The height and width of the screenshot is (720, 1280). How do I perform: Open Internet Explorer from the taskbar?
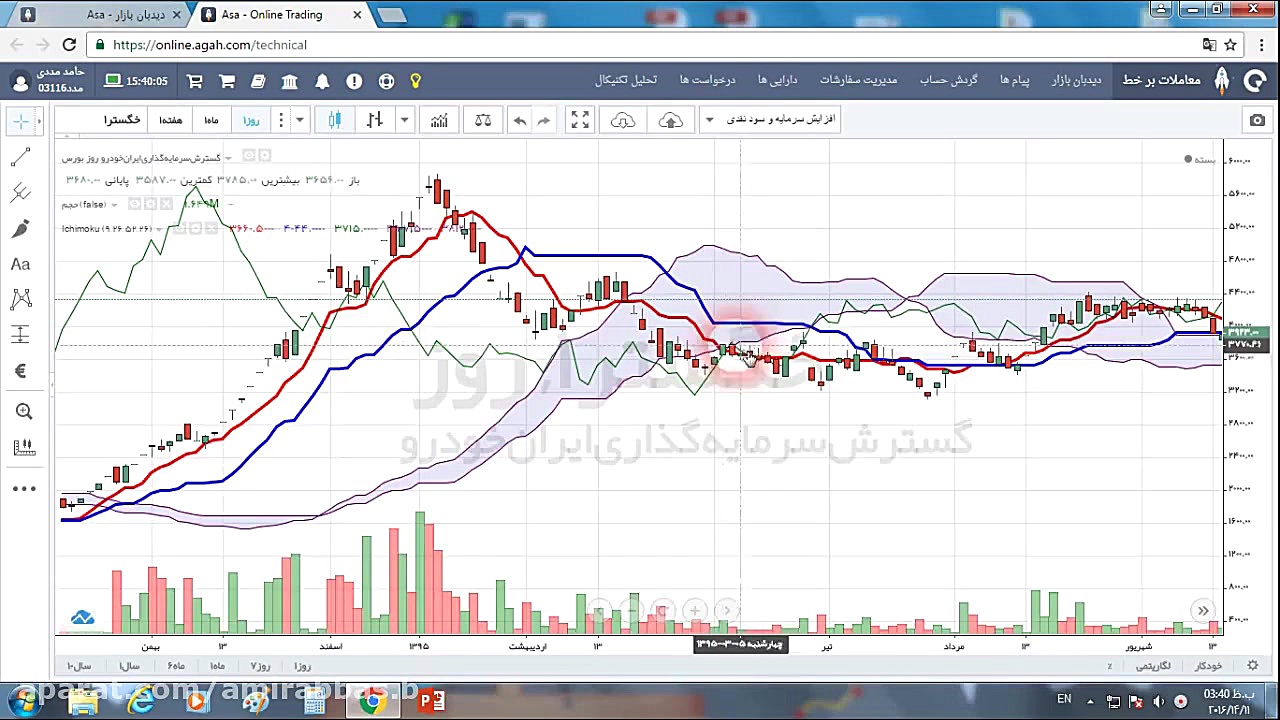[x=141, y=700]
